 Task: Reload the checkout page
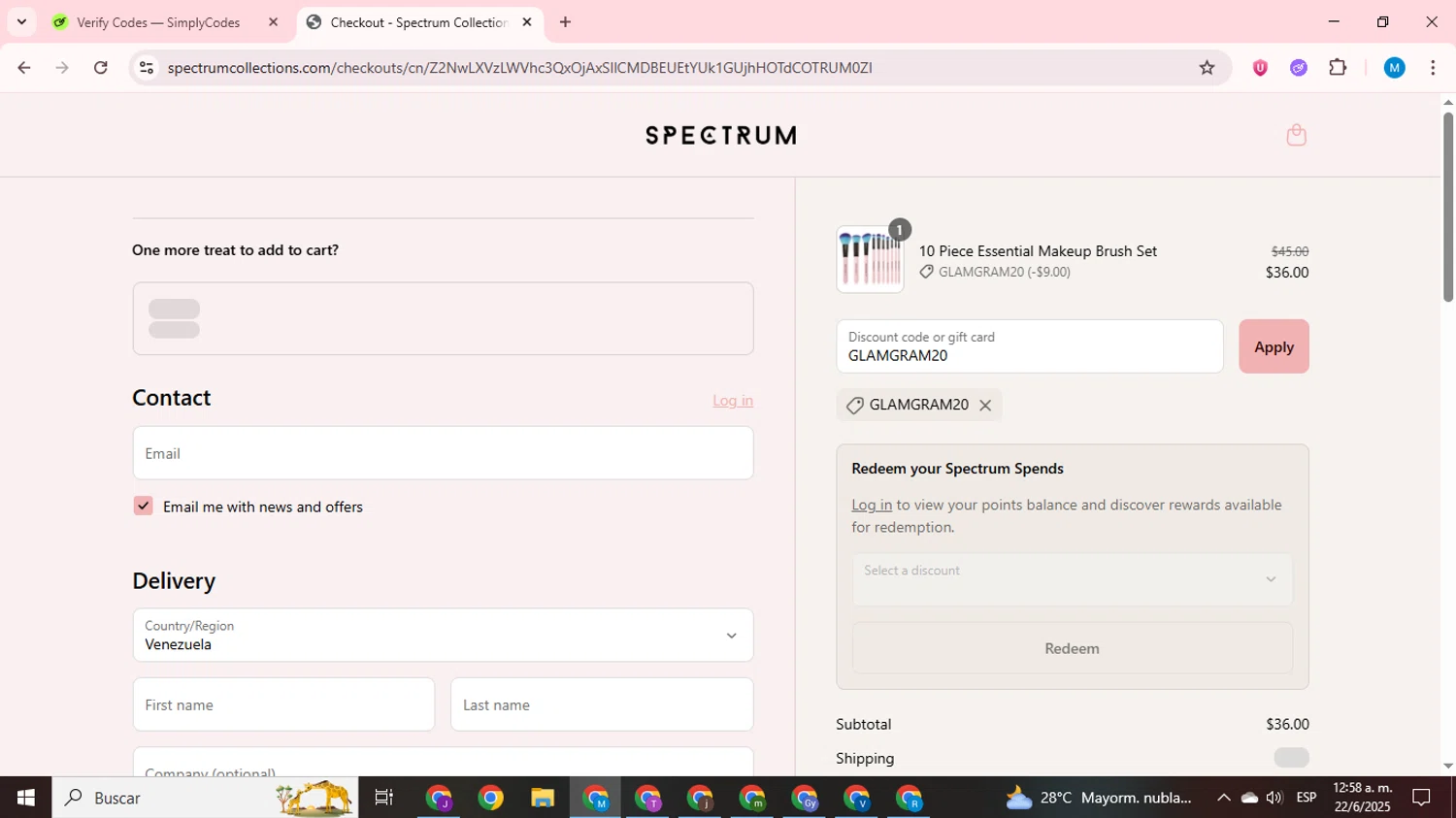tap(101, 68)
